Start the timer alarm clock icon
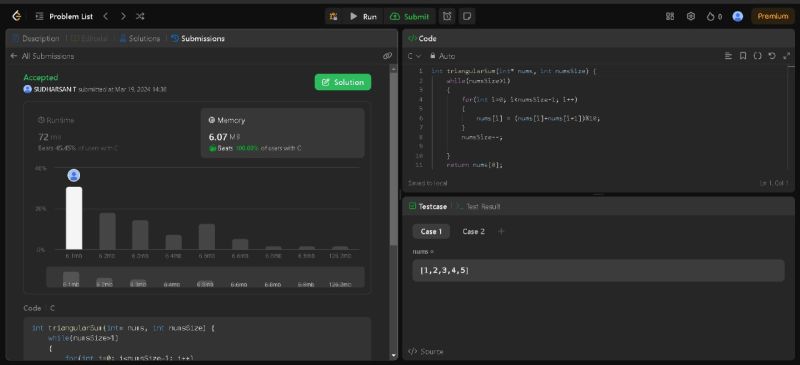The height and width of the screenshot is (365, 800). (x=447, y=16)
